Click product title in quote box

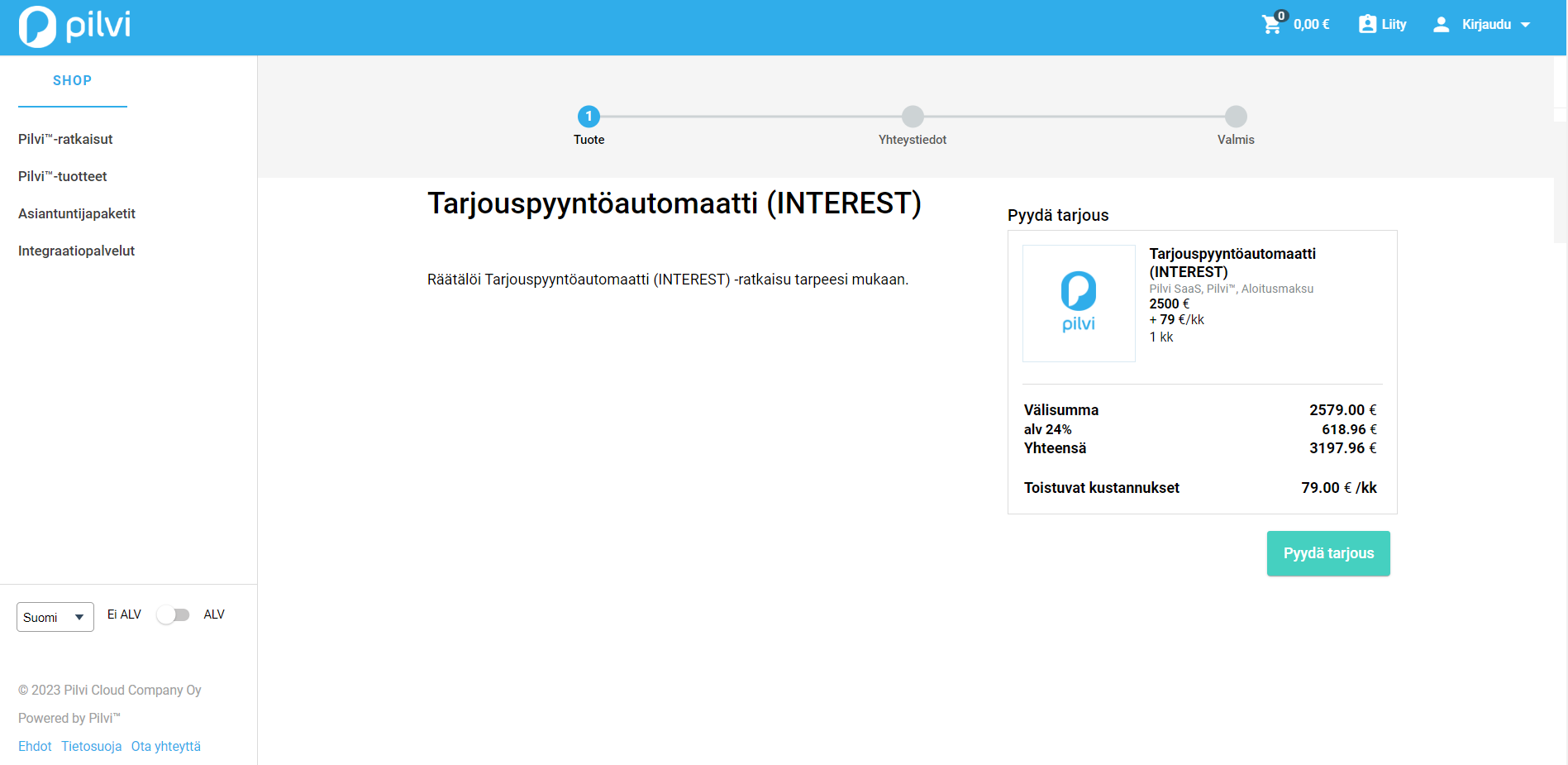tap(1232, 263)
